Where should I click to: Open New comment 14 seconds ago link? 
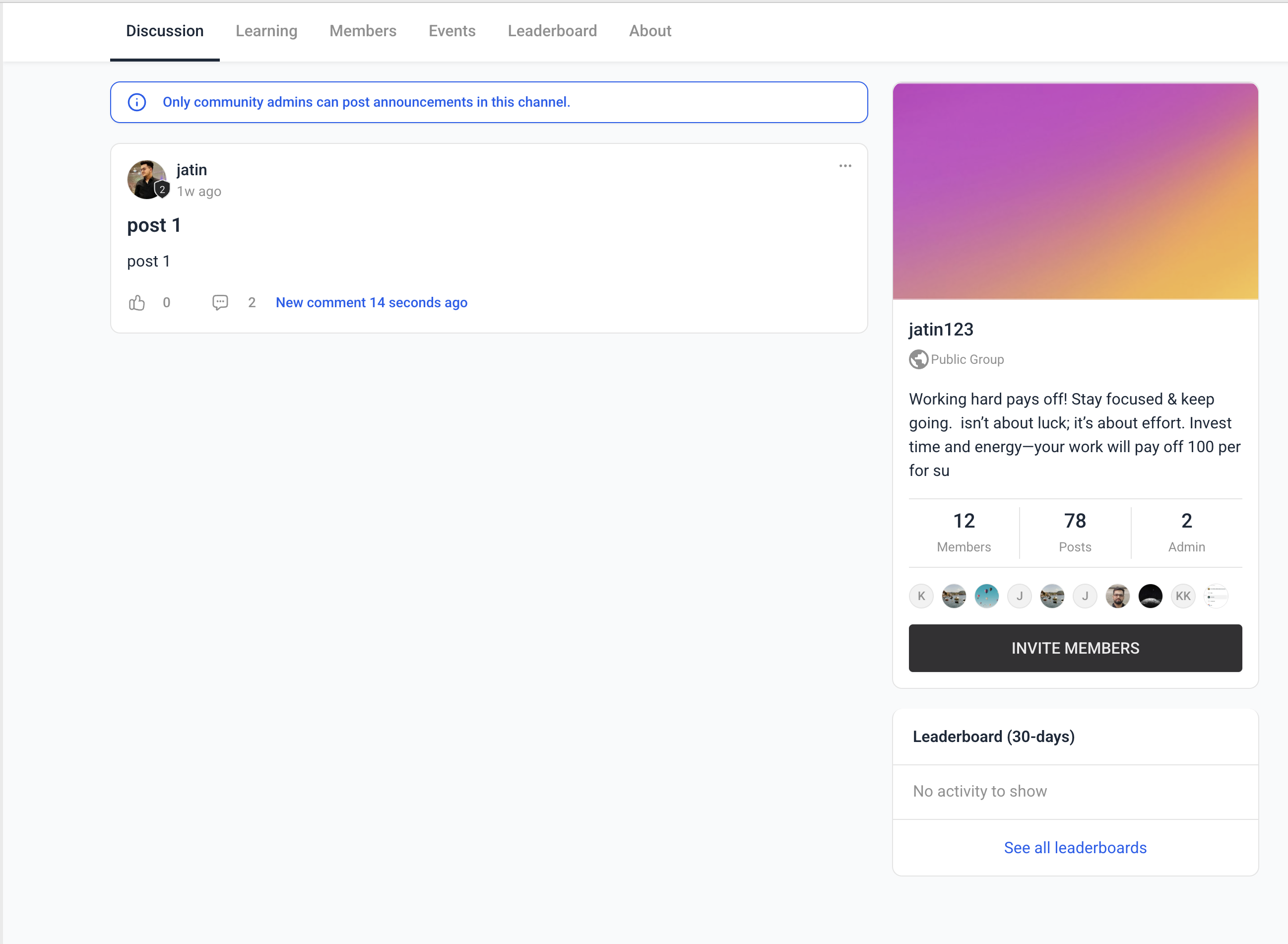coord(371,302)
